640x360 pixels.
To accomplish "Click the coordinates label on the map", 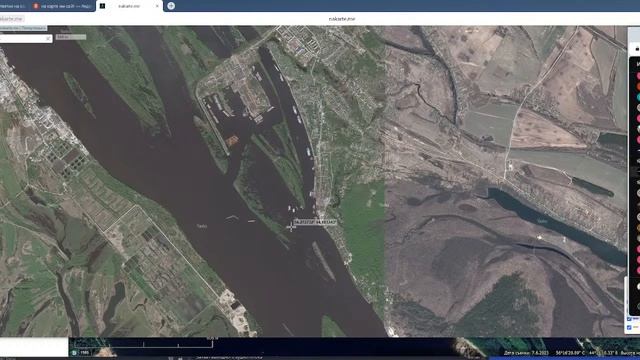I will click(315, 222).
